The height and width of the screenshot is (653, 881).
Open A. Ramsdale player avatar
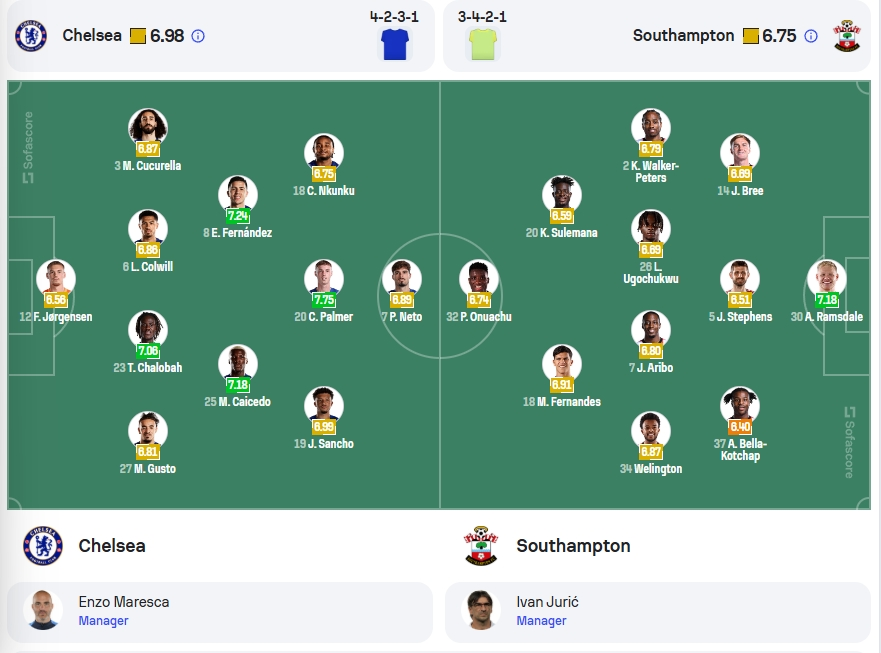click(826, 279)
